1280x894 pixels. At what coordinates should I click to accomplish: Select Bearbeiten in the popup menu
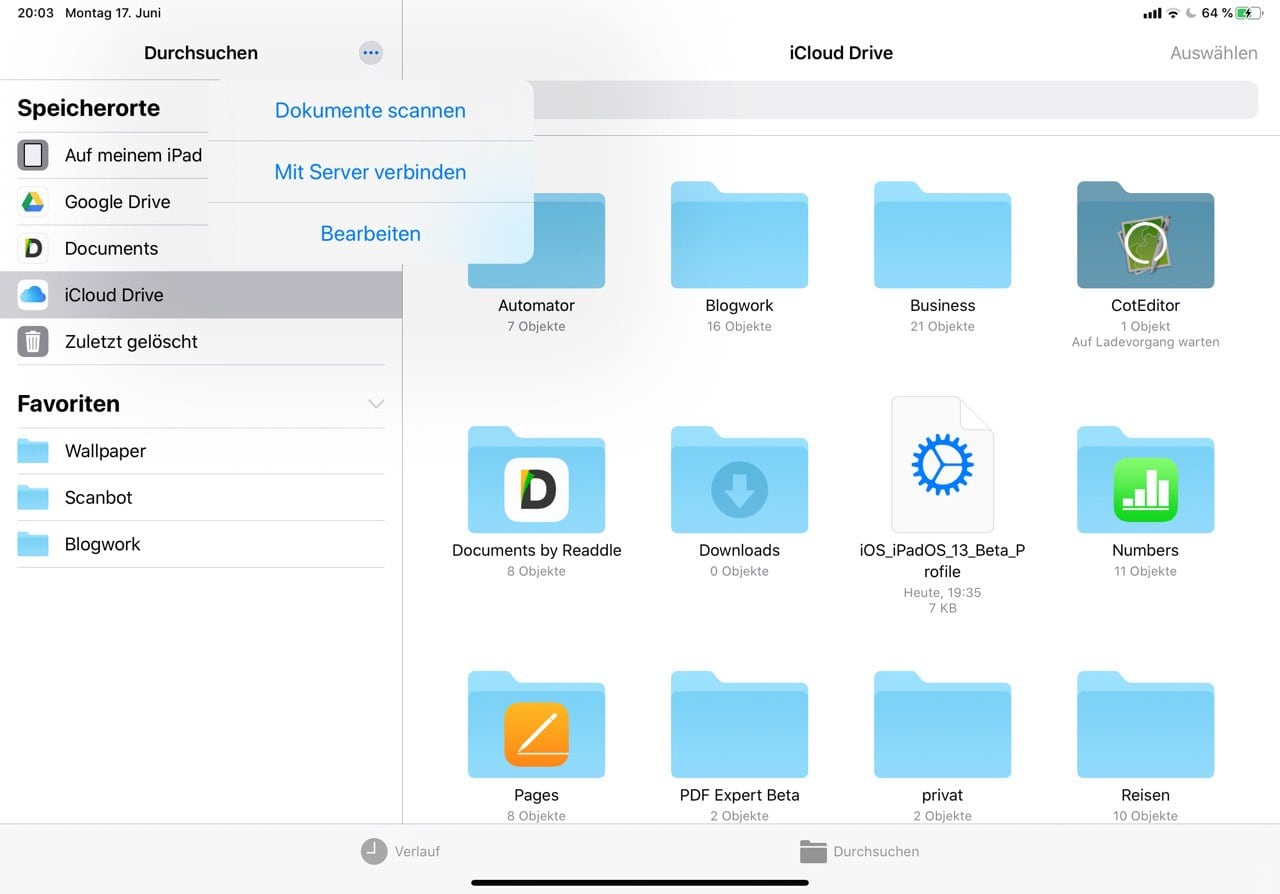[x=370, y=234]
